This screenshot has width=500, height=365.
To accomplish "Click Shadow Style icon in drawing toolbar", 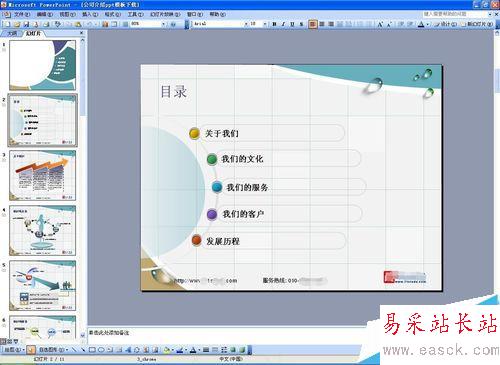I will tap(233, 350).
